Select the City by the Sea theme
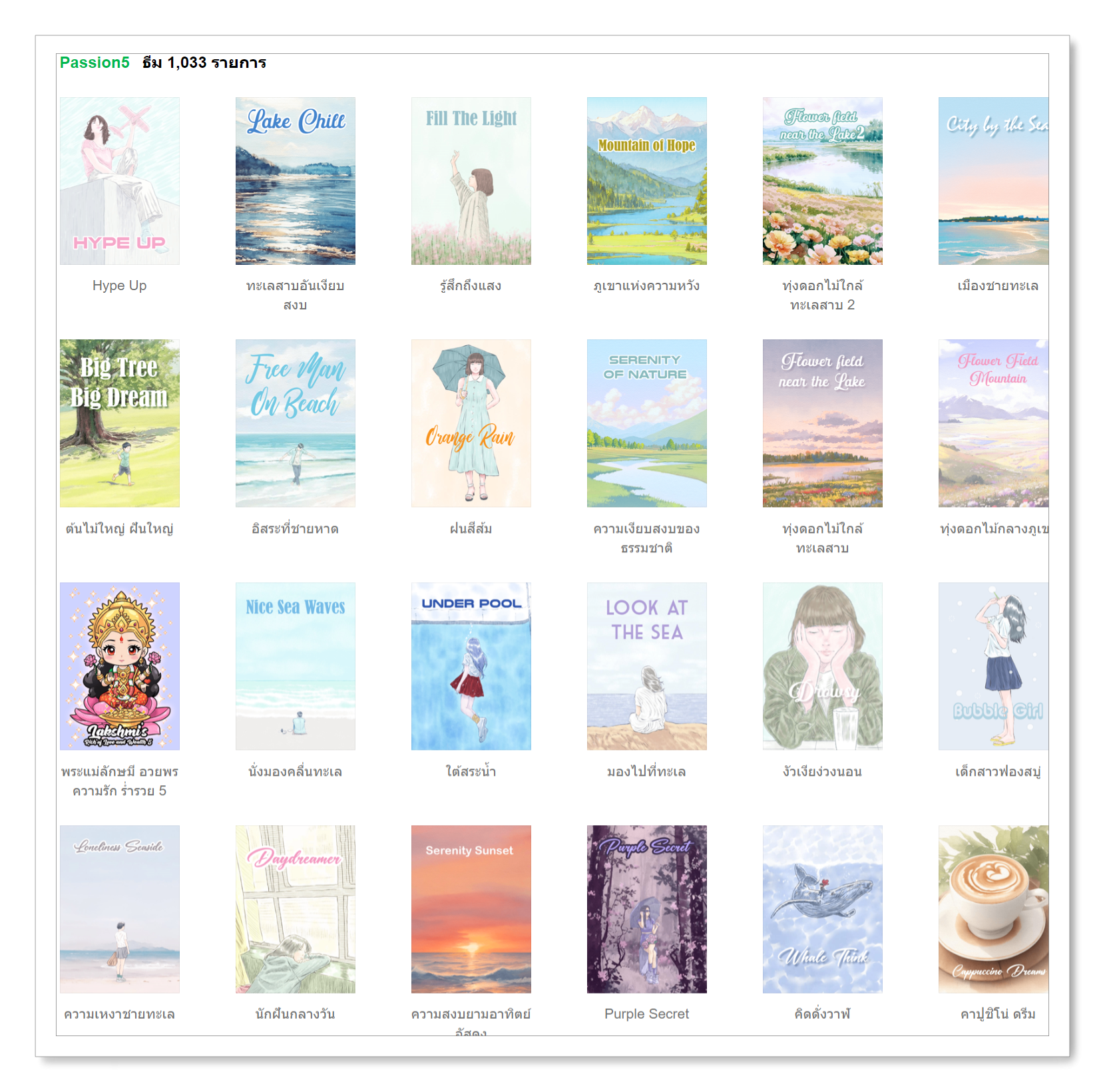1105x1092 pixels. click(993, 181)
